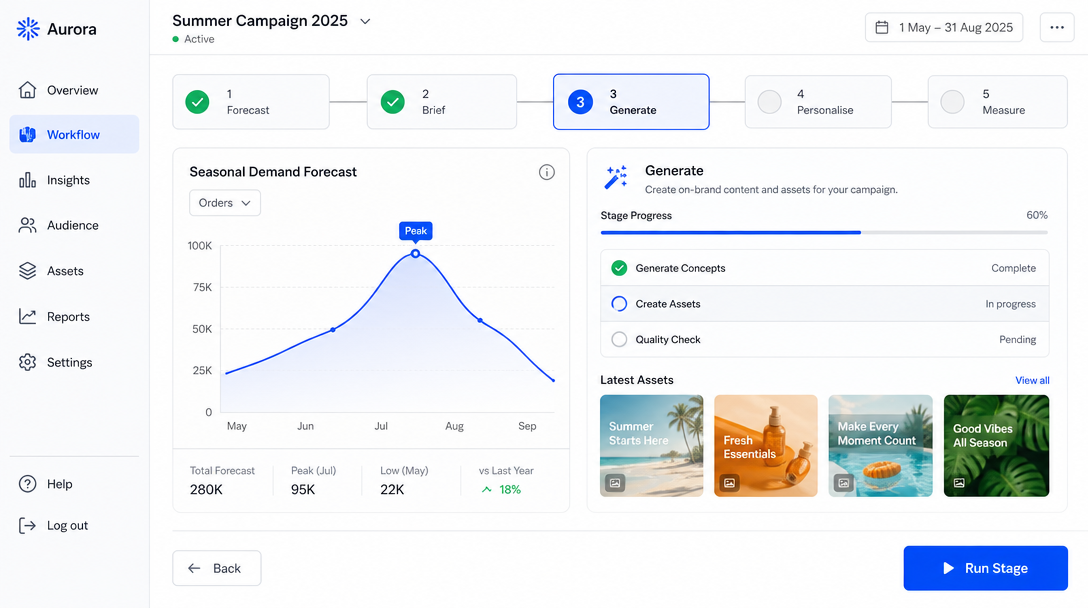Click image icon on Fresh Essentials asset
Viewport: 1088px width, 608px height.
729,482
